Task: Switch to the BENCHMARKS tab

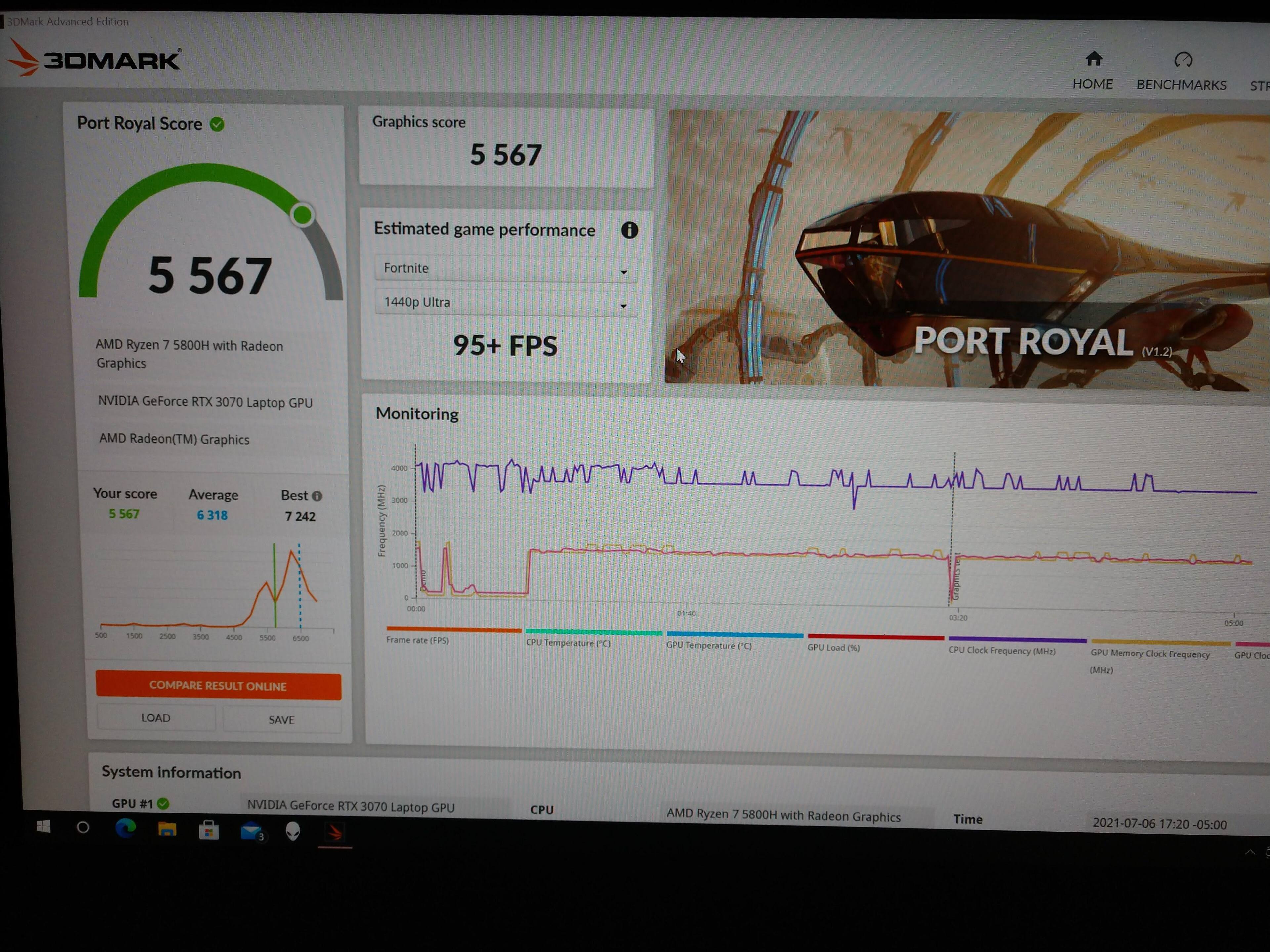Action: coord(1182,85)
